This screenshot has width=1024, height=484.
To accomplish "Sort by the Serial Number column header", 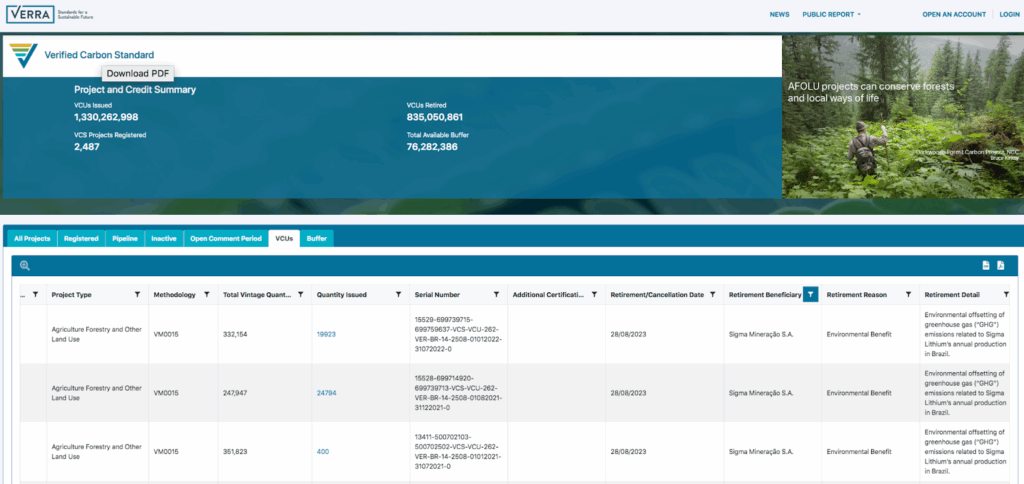I will (437, 295).
